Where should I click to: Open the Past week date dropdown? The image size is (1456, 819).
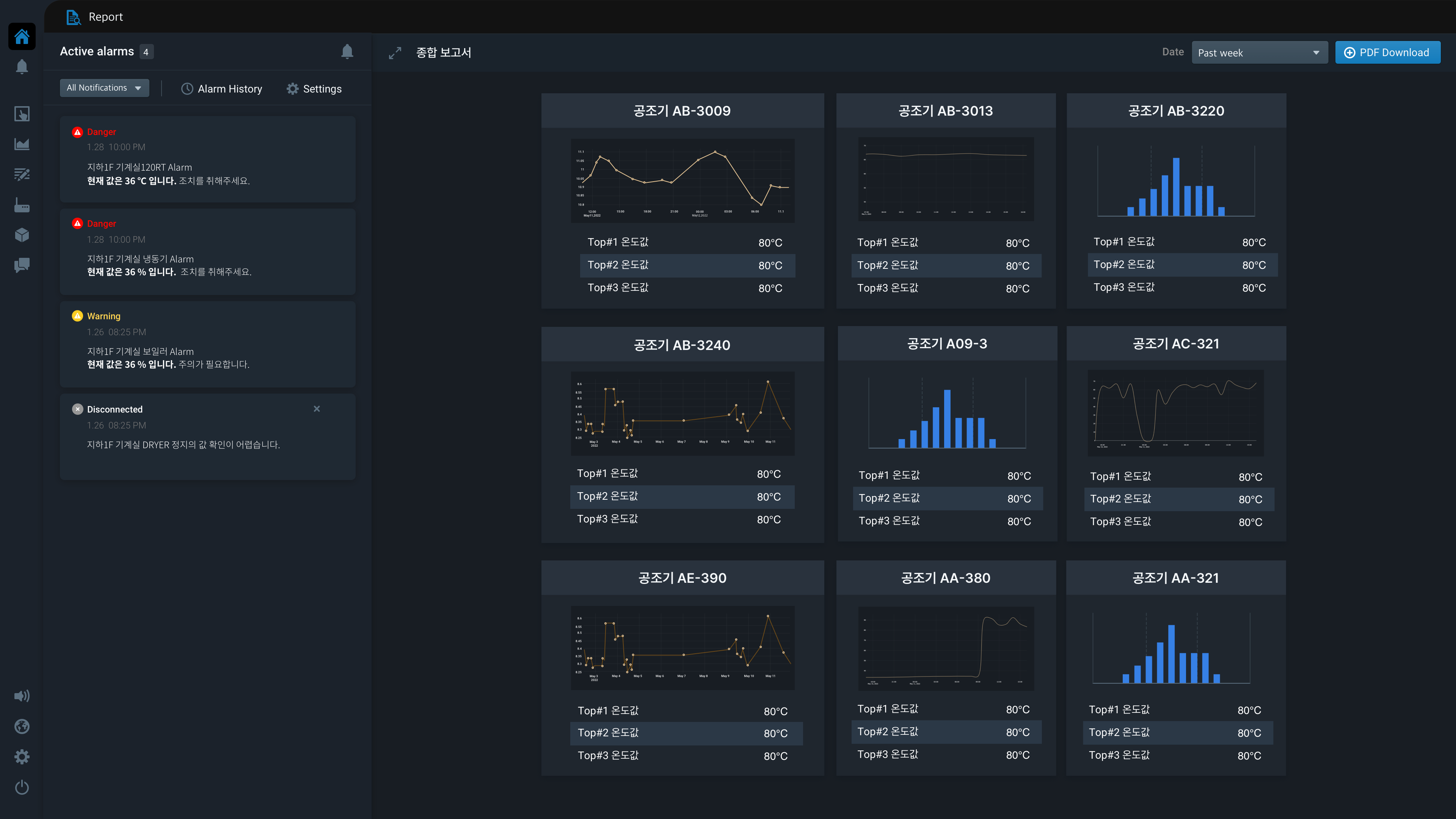pyautogui.click(x=1259, y=53)
